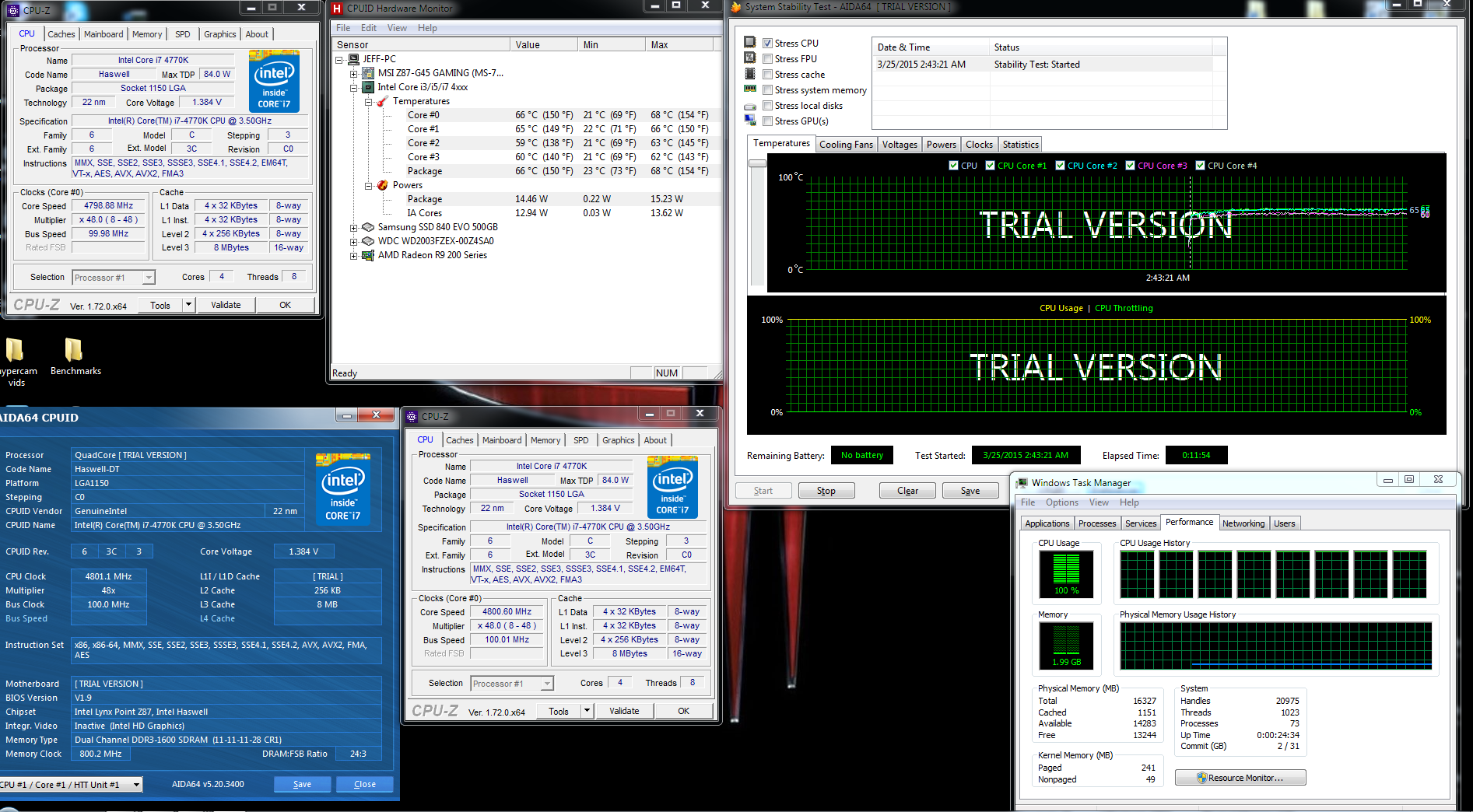Toggle the CPU Core #2 graph checkbox
1473x812 pixels.
pos(1061,166)
